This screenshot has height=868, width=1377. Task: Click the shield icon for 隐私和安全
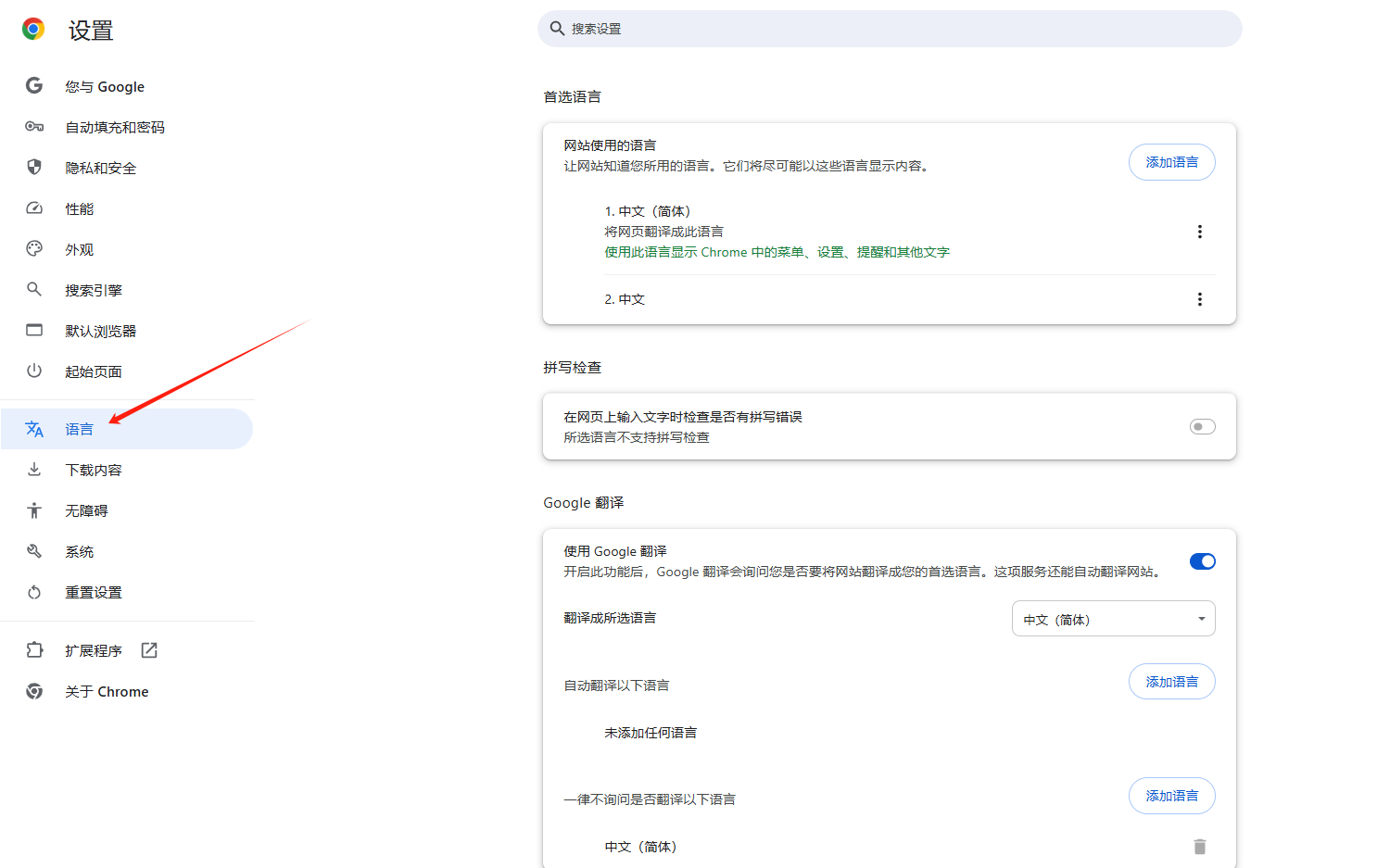[34, 168]
